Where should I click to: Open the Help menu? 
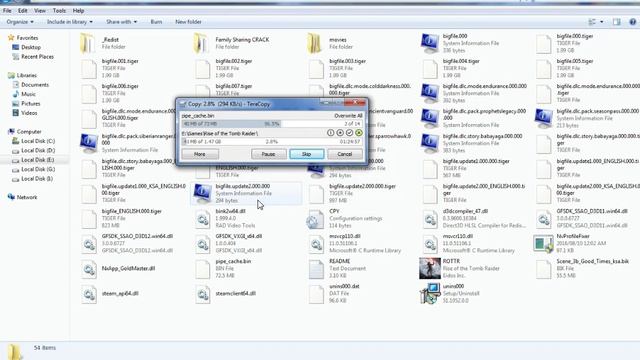tap(78, 11)
